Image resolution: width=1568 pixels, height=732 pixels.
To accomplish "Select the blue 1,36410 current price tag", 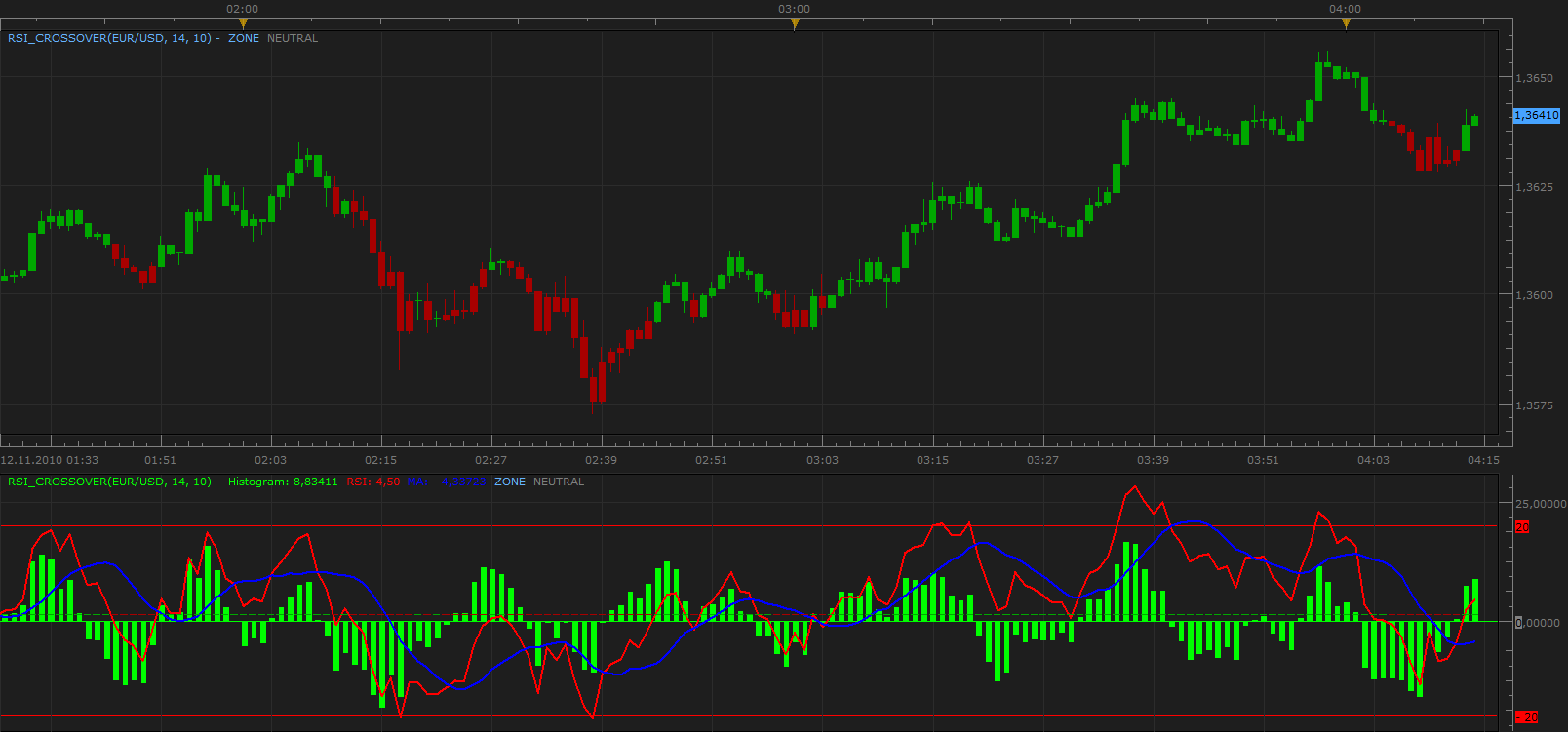I will pyautogui.click(x=1537, y=115).
